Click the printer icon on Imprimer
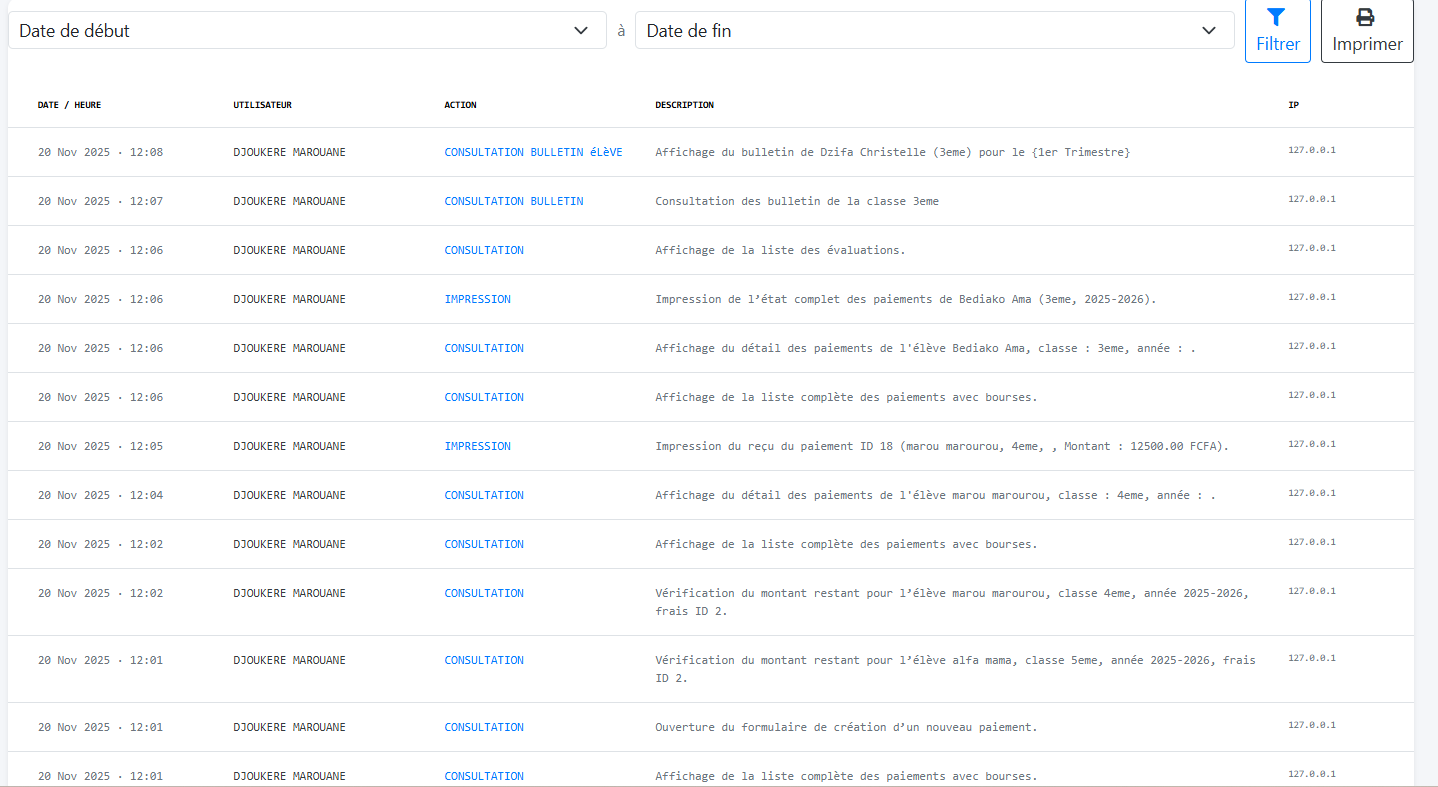This screenshot has height=787, width=1438. 1366,17
